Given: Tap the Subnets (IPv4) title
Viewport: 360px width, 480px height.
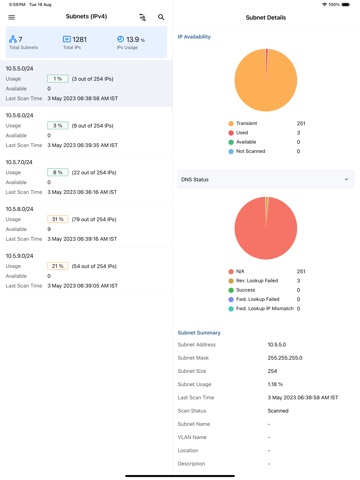Looking at the screenshot, I should (86, 16).
